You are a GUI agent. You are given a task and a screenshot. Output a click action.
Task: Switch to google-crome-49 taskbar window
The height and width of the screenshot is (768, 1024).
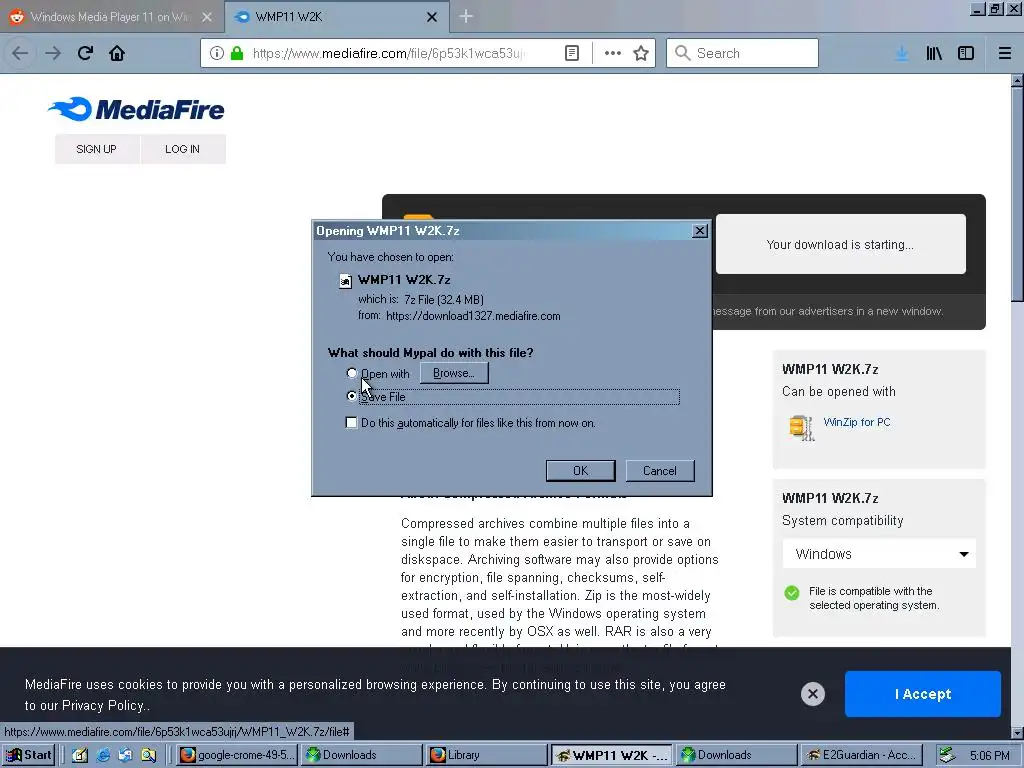click(237, 755)
